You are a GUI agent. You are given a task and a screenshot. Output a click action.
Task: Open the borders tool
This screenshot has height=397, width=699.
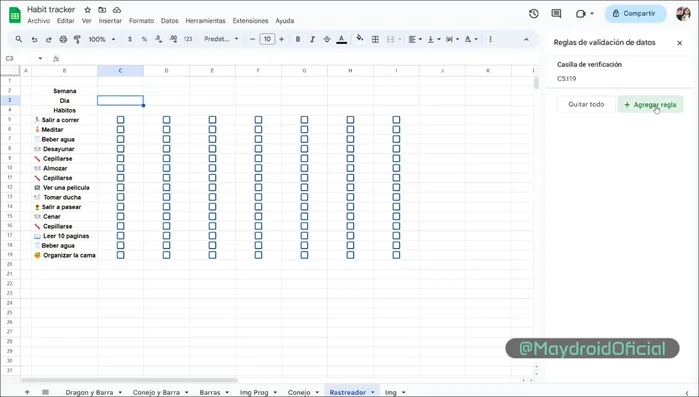click(x=375, y=39)
